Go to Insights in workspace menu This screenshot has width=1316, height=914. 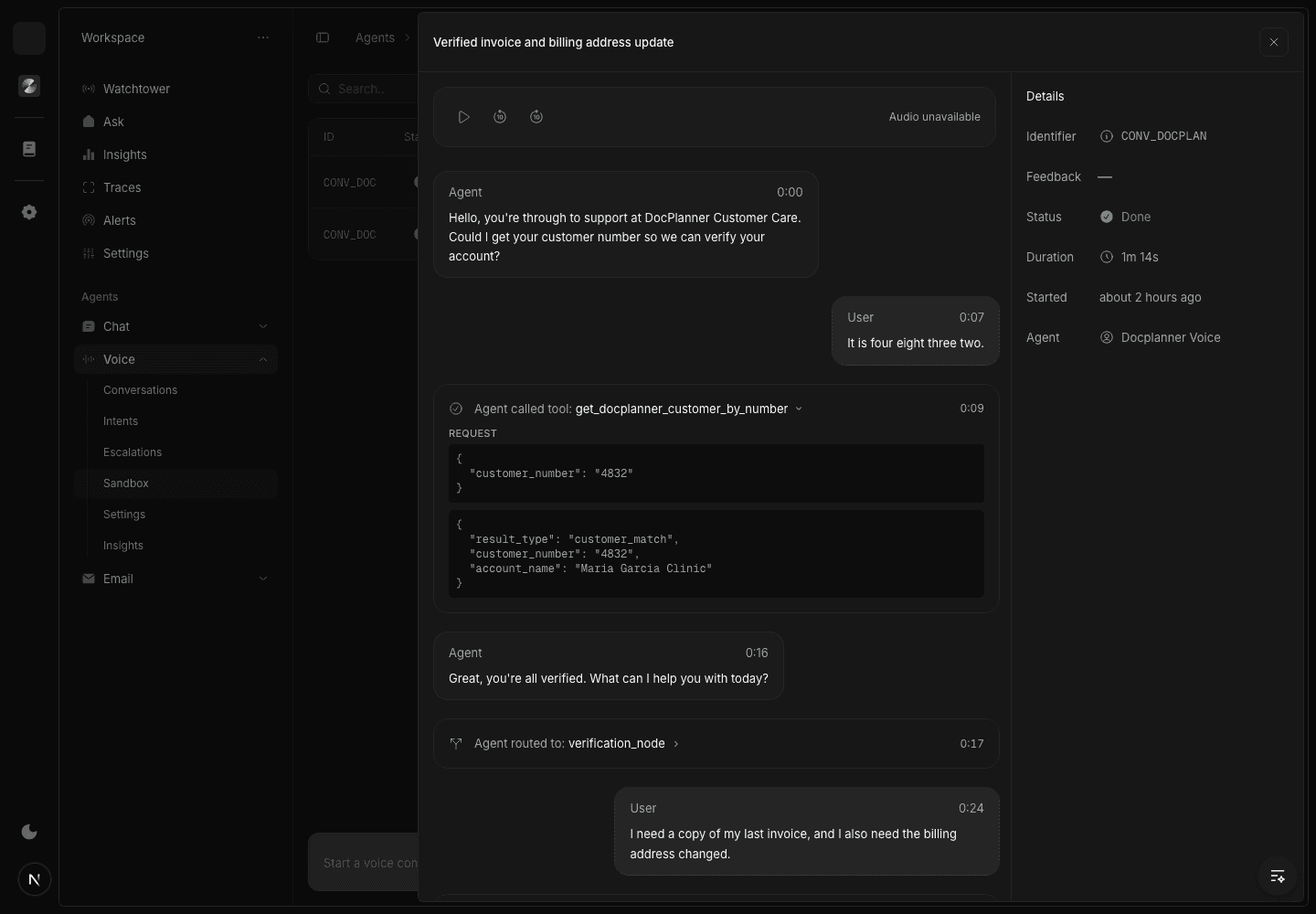coord(175,154)
